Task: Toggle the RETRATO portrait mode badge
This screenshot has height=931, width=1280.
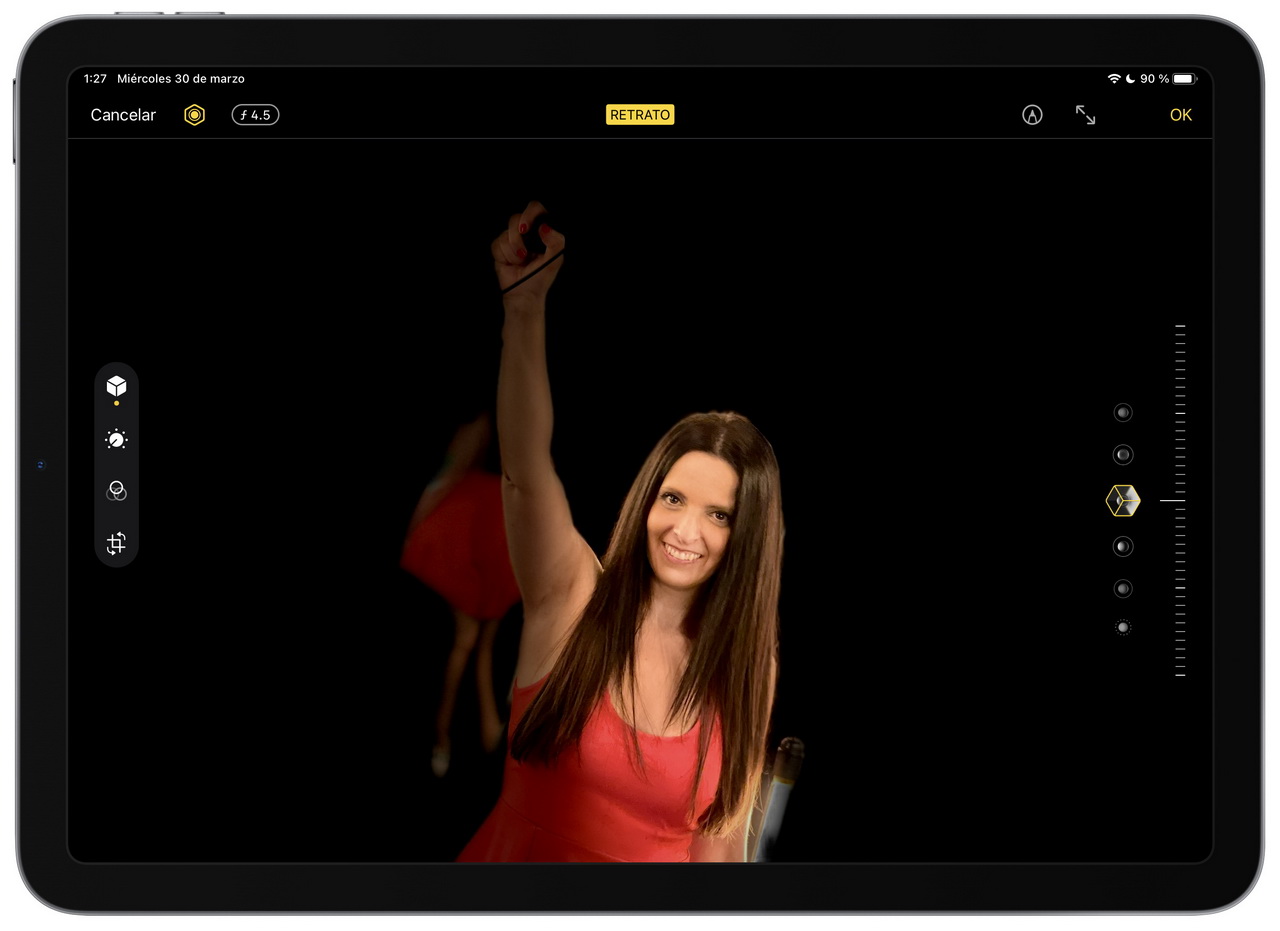Action: click(x=640, y=115)
